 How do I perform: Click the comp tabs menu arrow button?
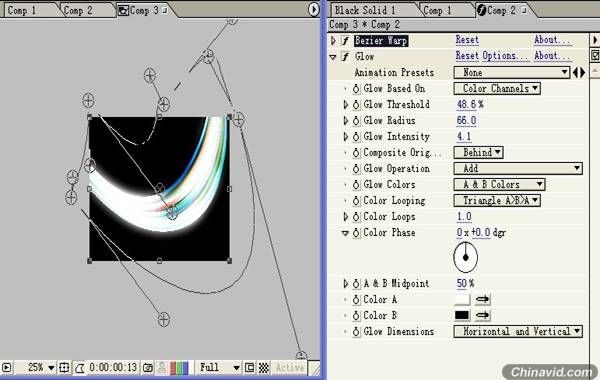click(313, 9)
